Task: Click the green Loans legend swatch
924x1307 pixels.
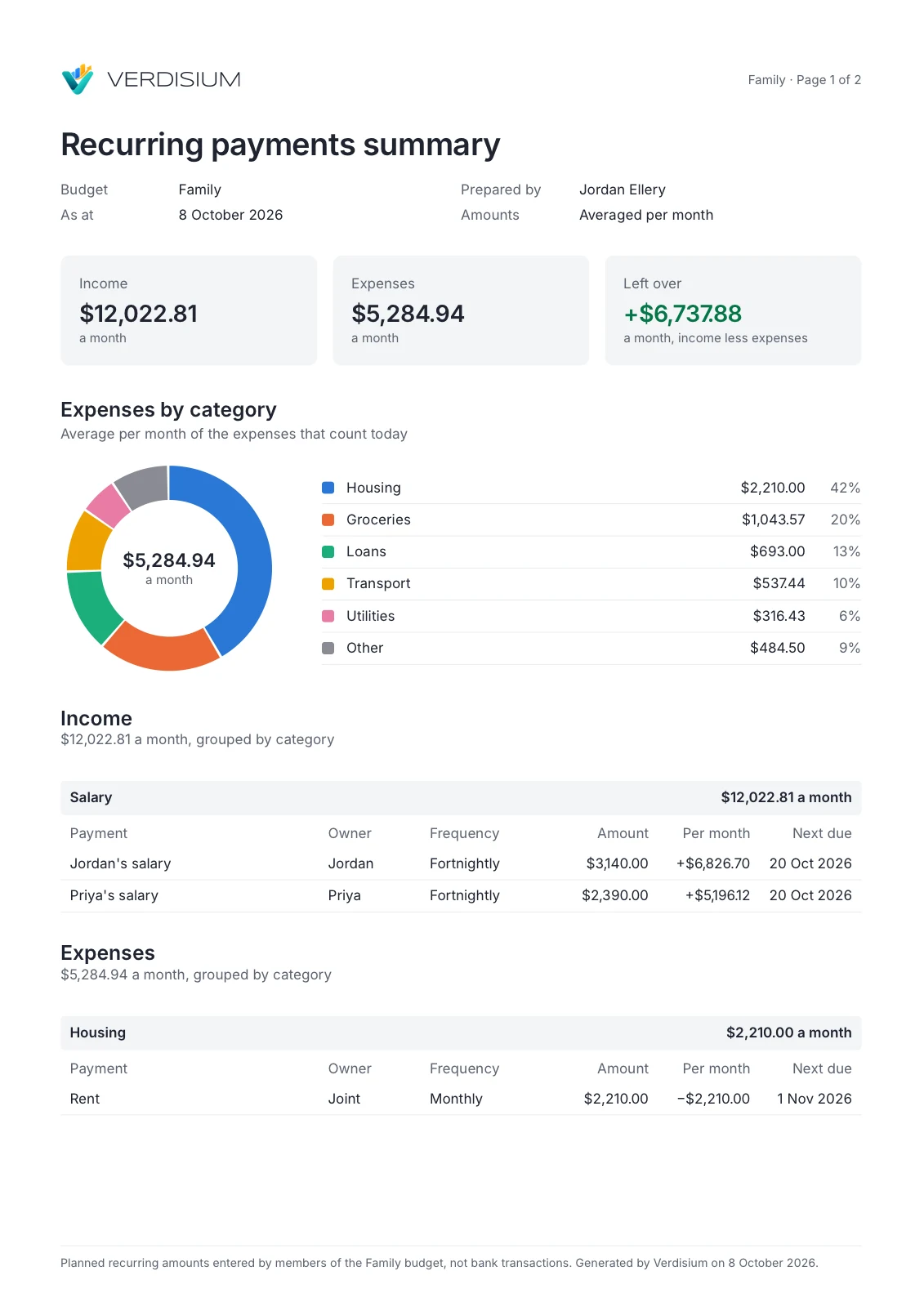Action: 328,551
